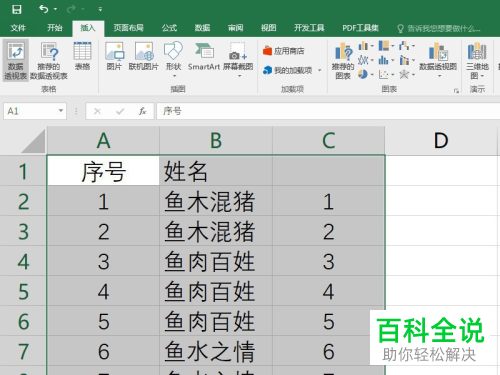Open the 三维地图 3D map tool
The width and height of the screenshot is (500, 375).
(477, 60)
